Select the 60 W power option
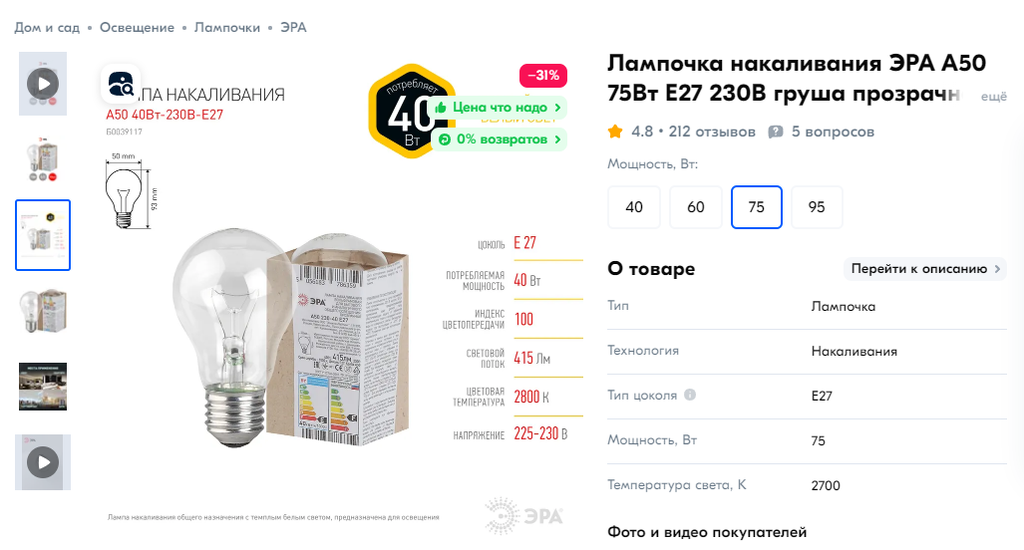The width and height of the screenshot is (1024, 550). [x=696, y=207]
